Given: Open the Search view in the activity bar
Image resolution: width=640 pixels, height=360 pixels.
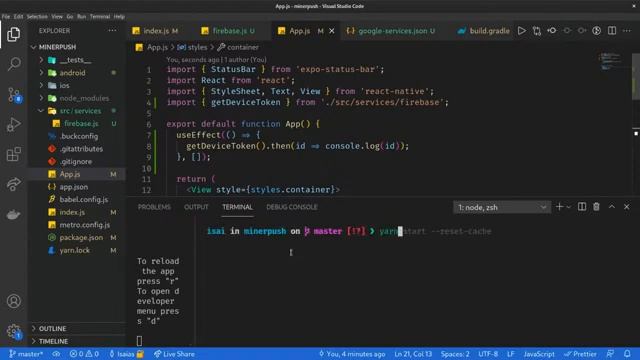Looking at the screenshot, I should pos(13,64).
